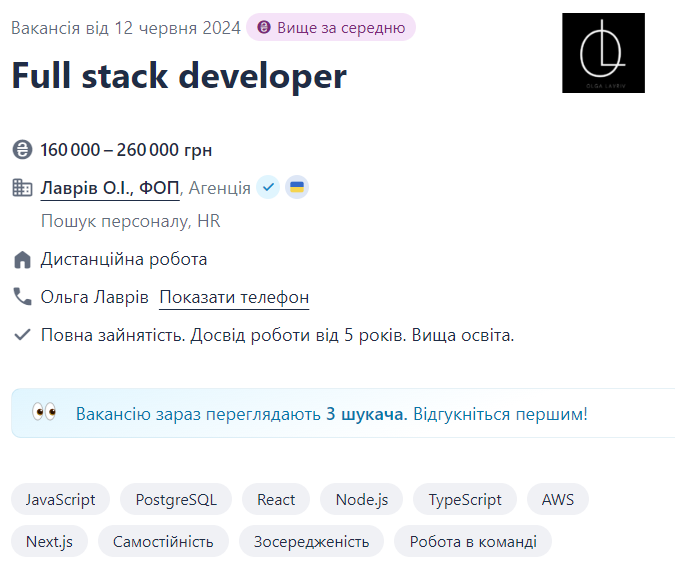The width and height of the screenshot is (675, 585).
Task: Click the hryvnia salary icon
Action: (22, 150)
